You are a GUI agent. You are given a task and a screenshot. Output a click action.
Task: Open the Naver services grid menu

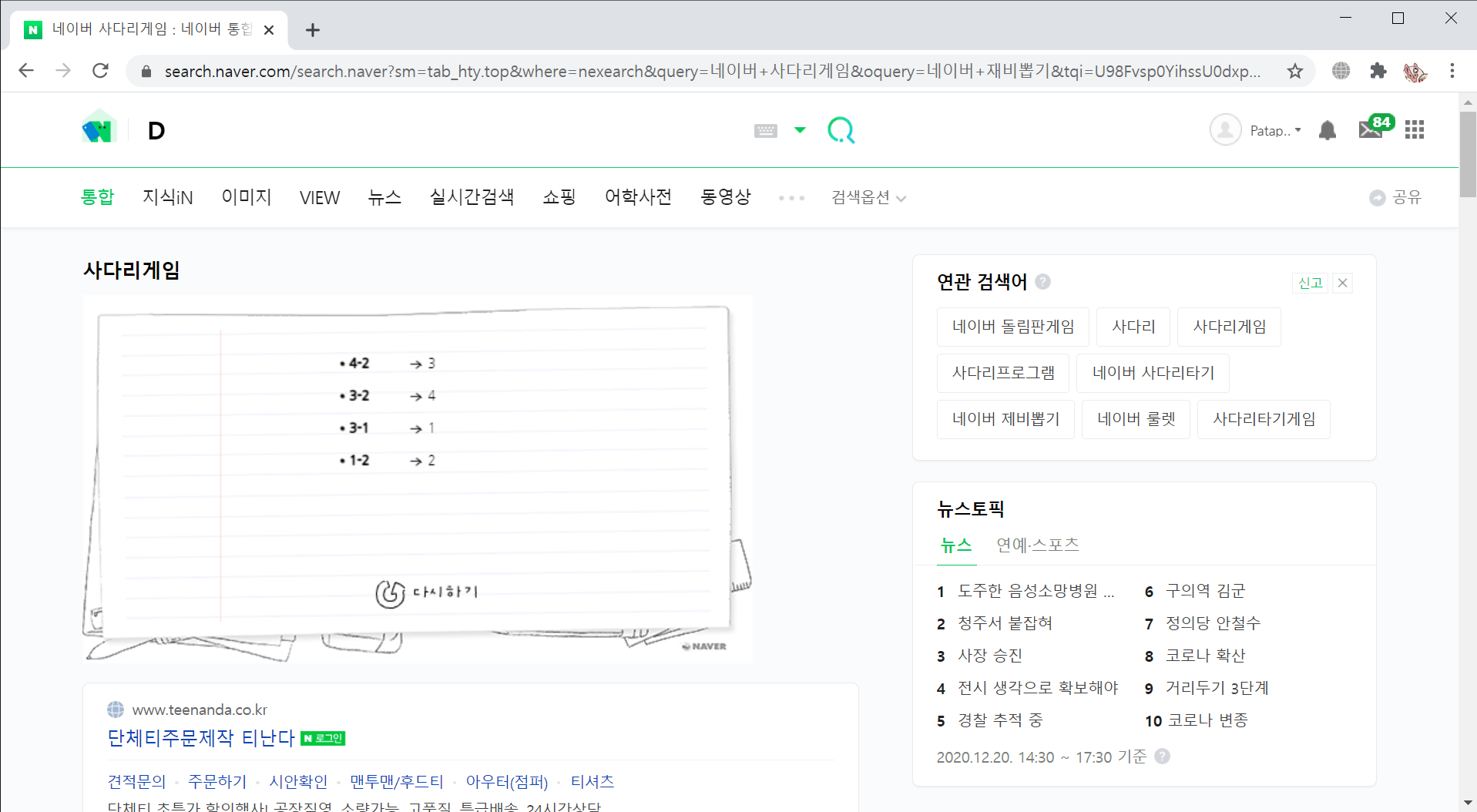(1415, 130)
